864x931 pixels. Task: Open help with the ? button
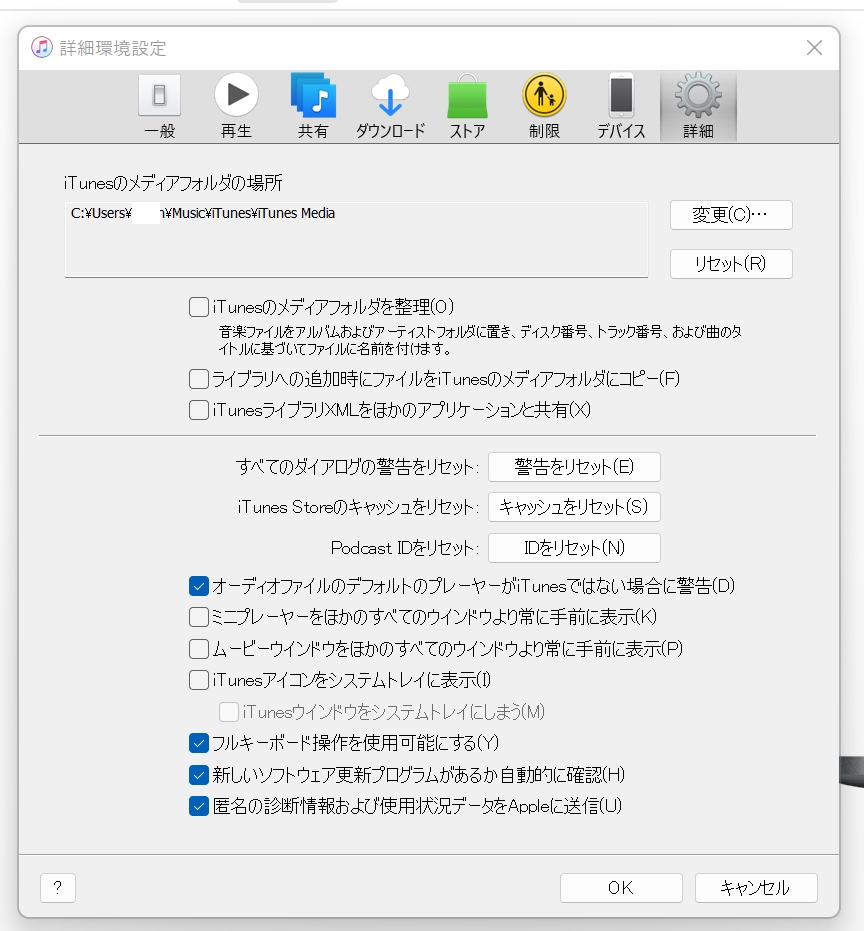[x=58, y=888]
